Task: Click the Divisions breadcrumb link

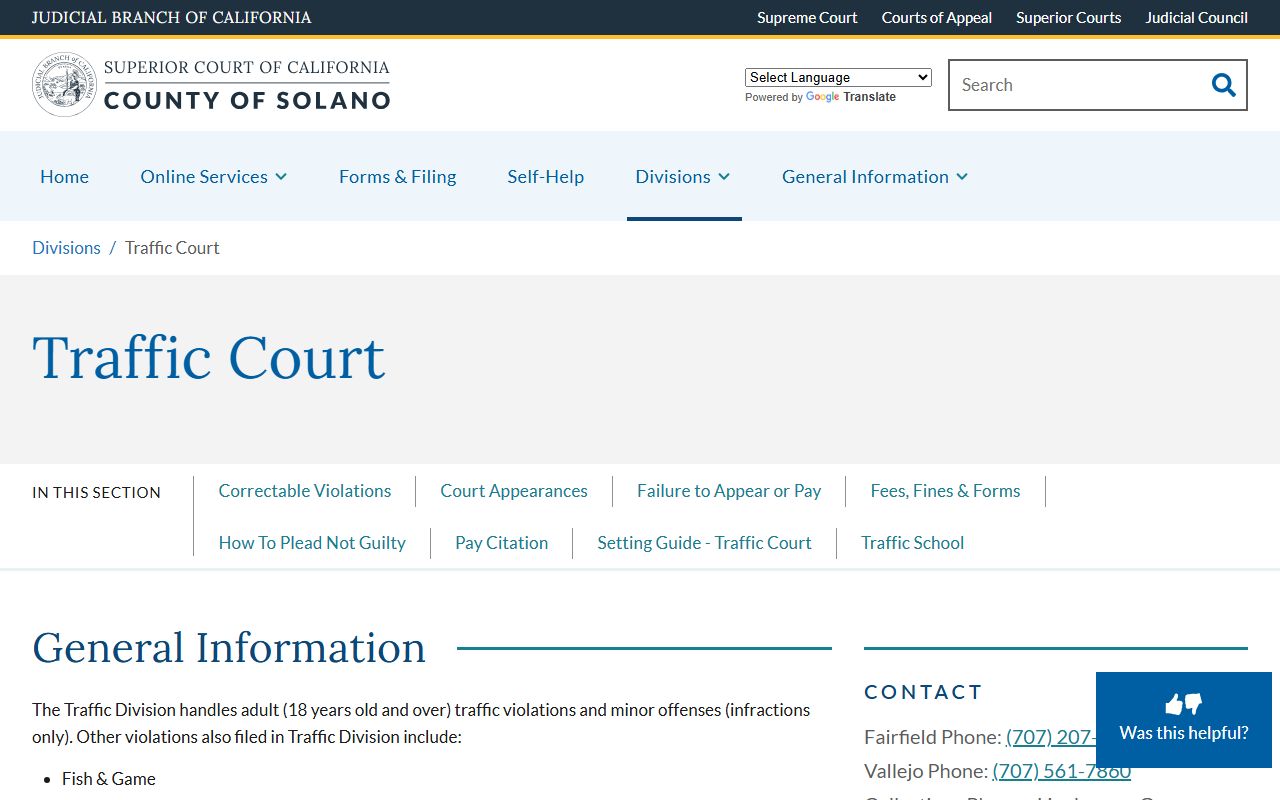Action: [66, 248]
